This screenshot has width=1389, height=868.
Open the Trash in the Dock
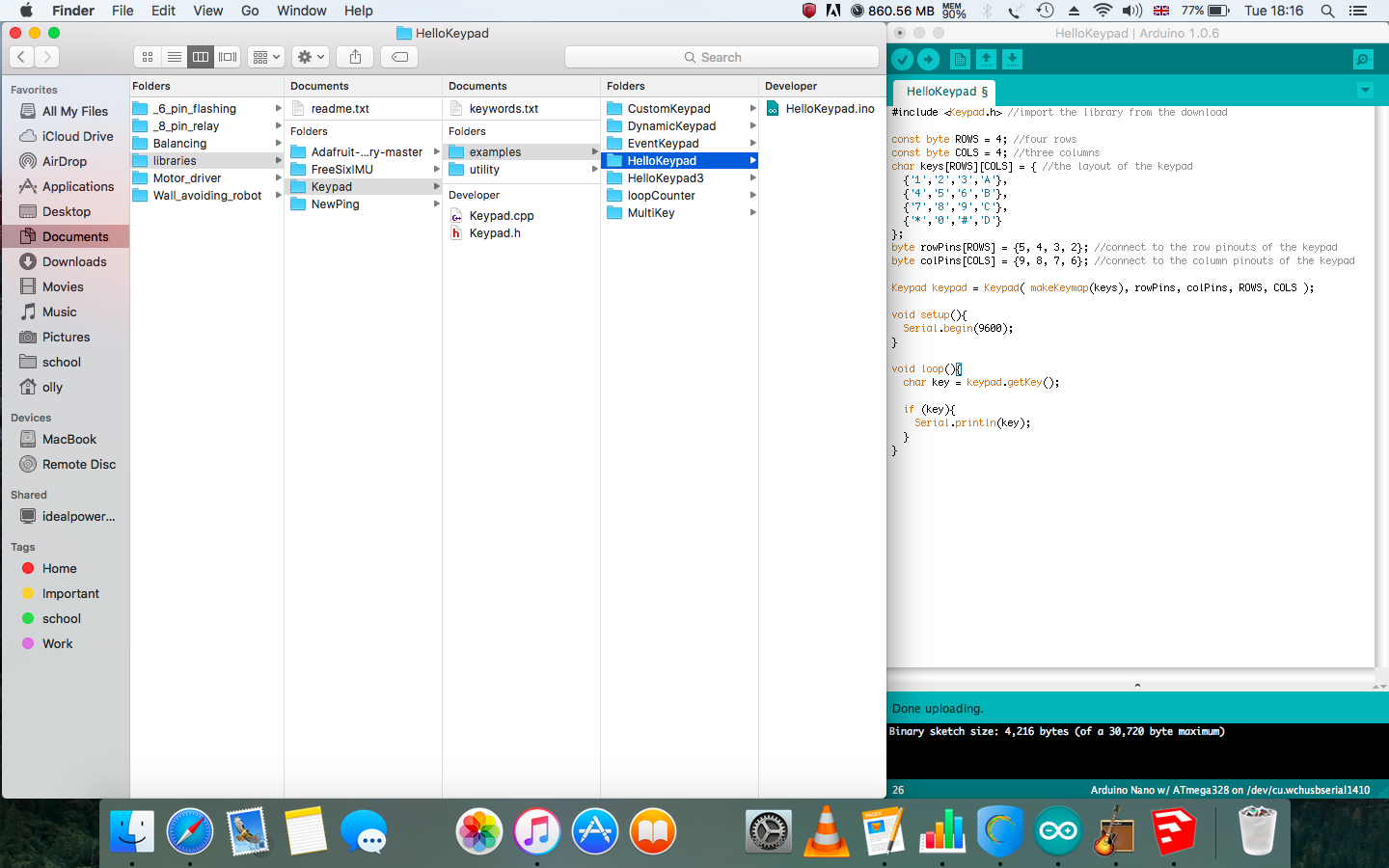[x=1257, y=831]
